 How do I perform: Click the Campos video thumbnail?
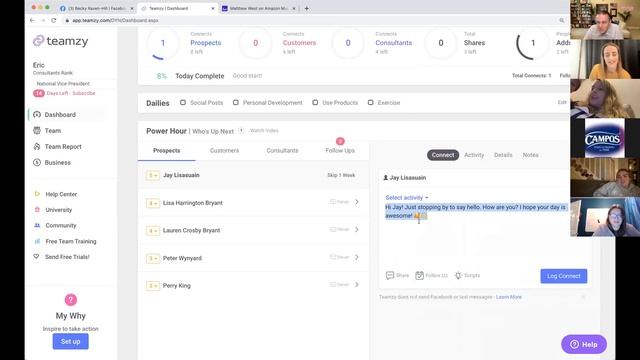pos(604,138)
